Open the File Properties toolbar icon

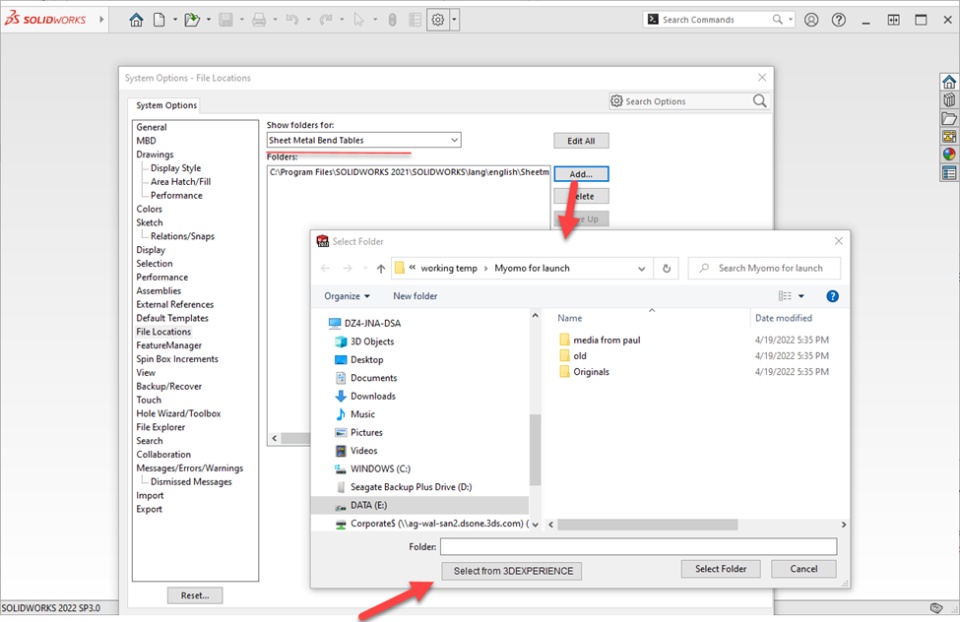[x=415, y=20]
